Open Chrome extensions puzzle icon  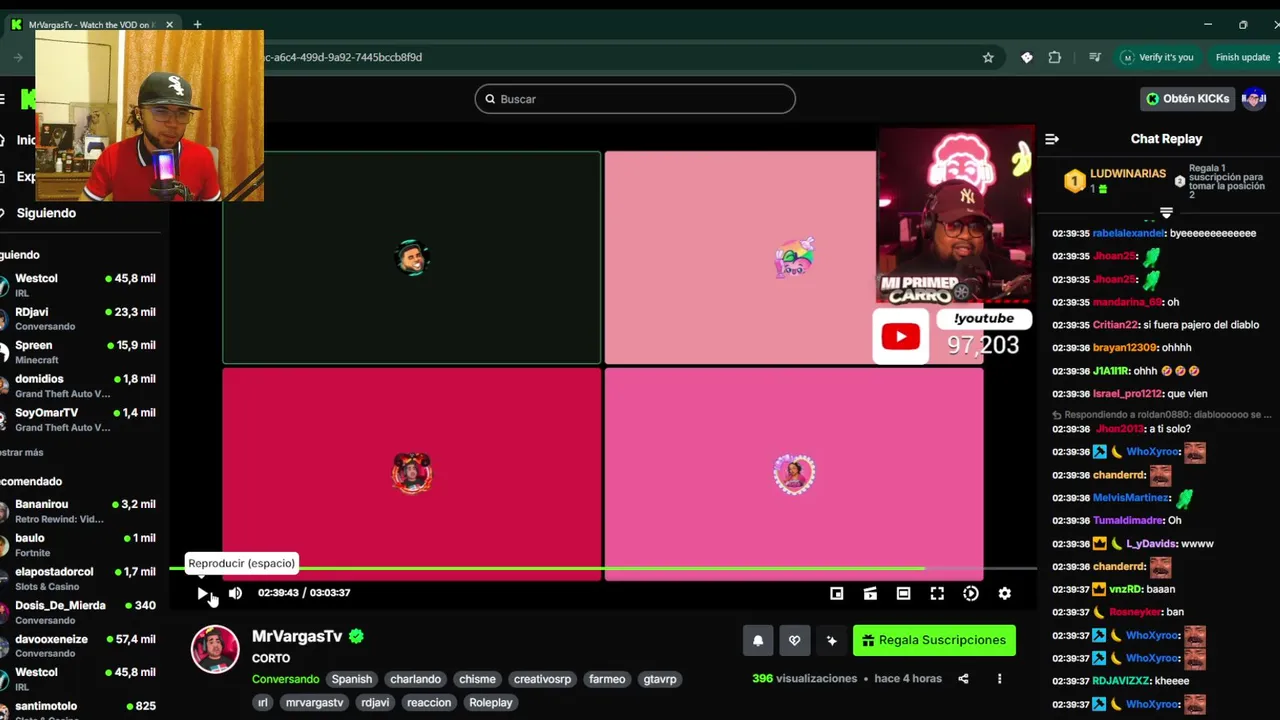(x=1054, y=57)
